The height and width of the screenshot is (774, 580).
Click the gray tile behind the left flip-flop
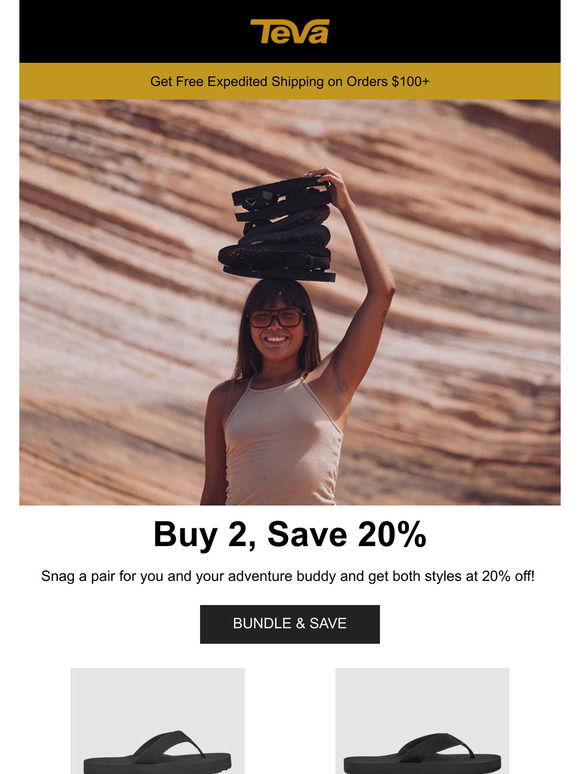[x=157, y=696]
